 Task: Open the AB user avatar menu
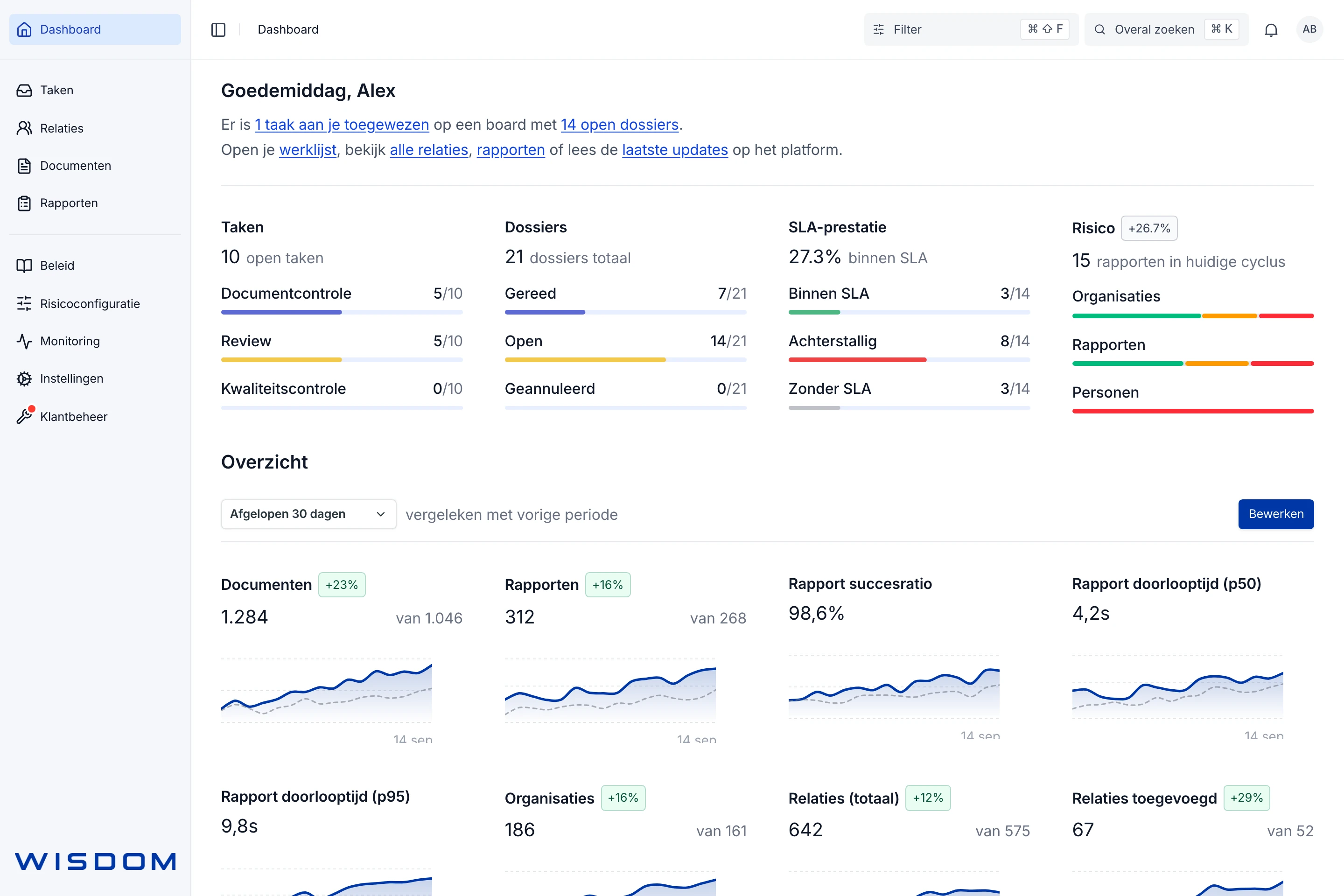[x=1310, y=29]
